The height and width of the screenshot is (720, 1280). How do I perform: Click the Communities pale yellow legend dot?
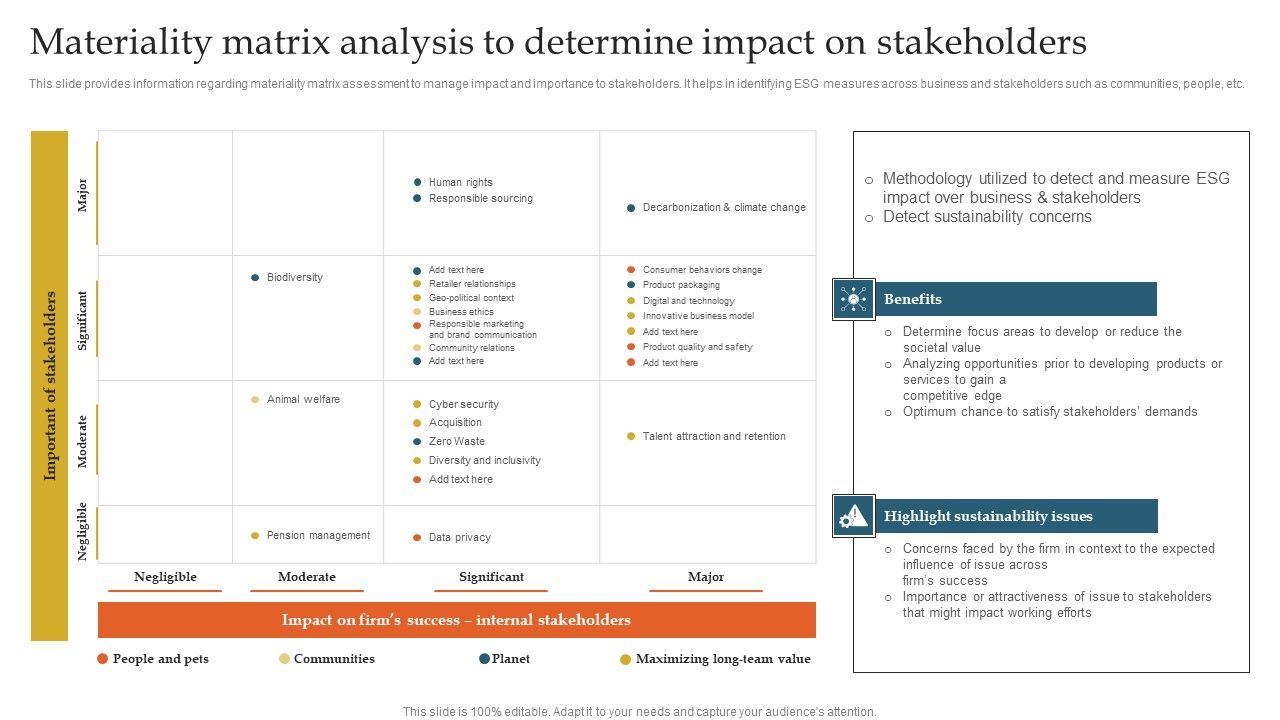(284, 659)
